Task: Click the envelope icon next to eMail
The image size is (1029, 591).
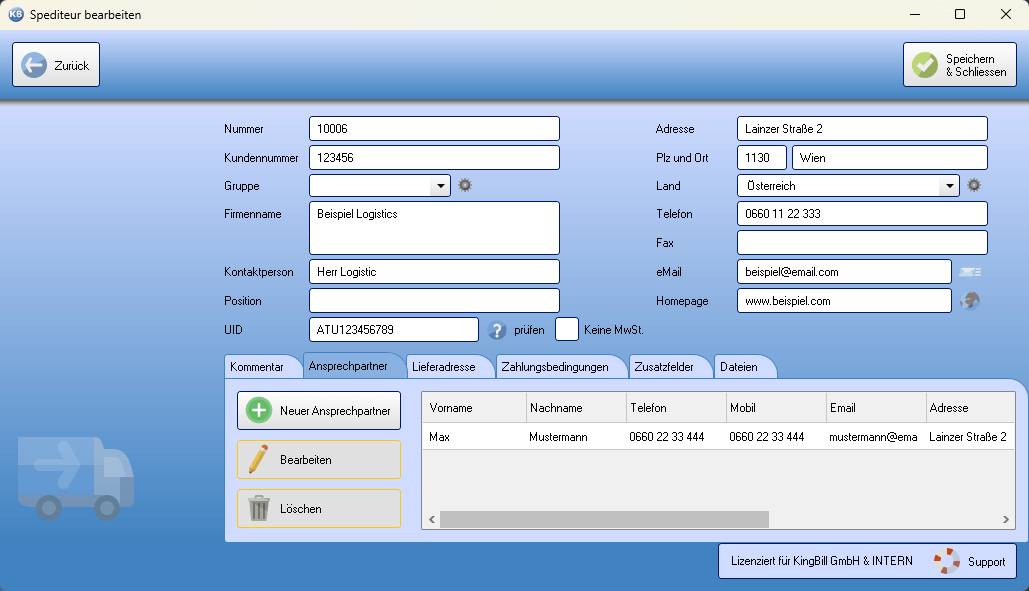Action: click(971, 270)
